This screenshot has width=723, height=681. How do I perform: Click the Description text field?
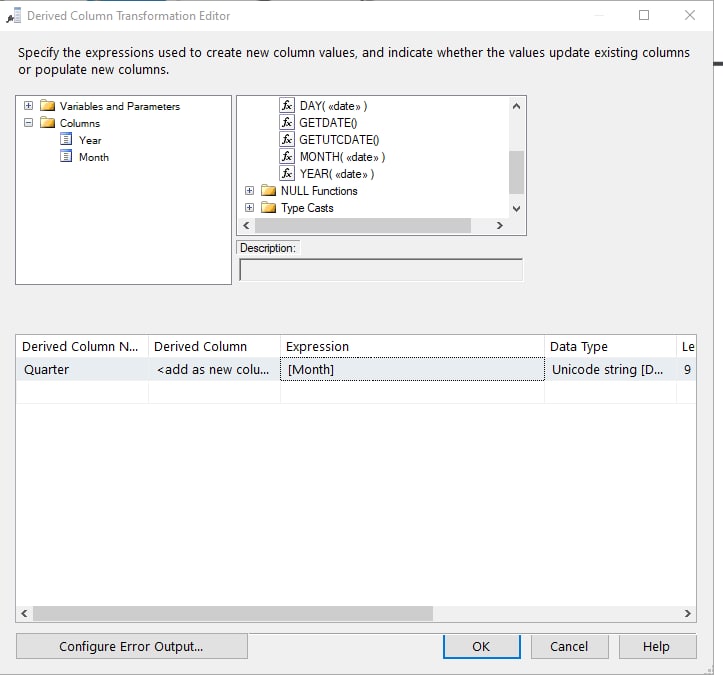(381, 270)
